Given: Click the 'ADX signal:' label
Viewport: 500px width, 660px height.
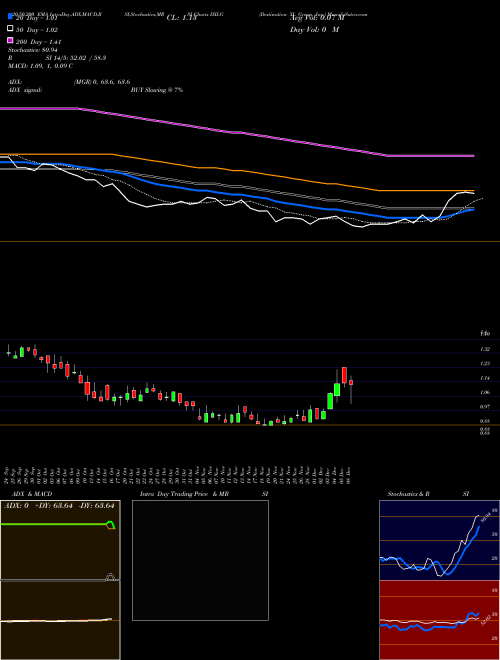Looking at the screenshot, I should [25, 90].
